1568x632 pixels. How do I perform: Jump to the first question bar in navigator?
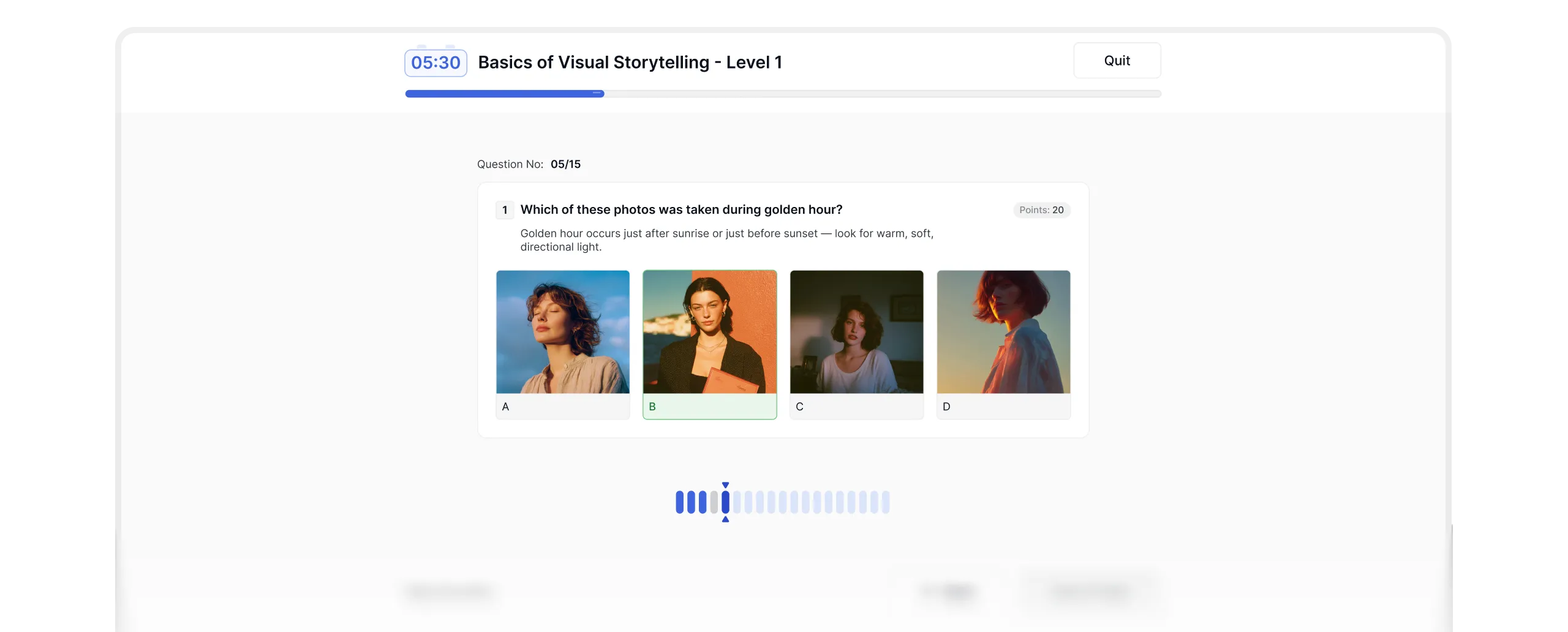click(679, 502)
